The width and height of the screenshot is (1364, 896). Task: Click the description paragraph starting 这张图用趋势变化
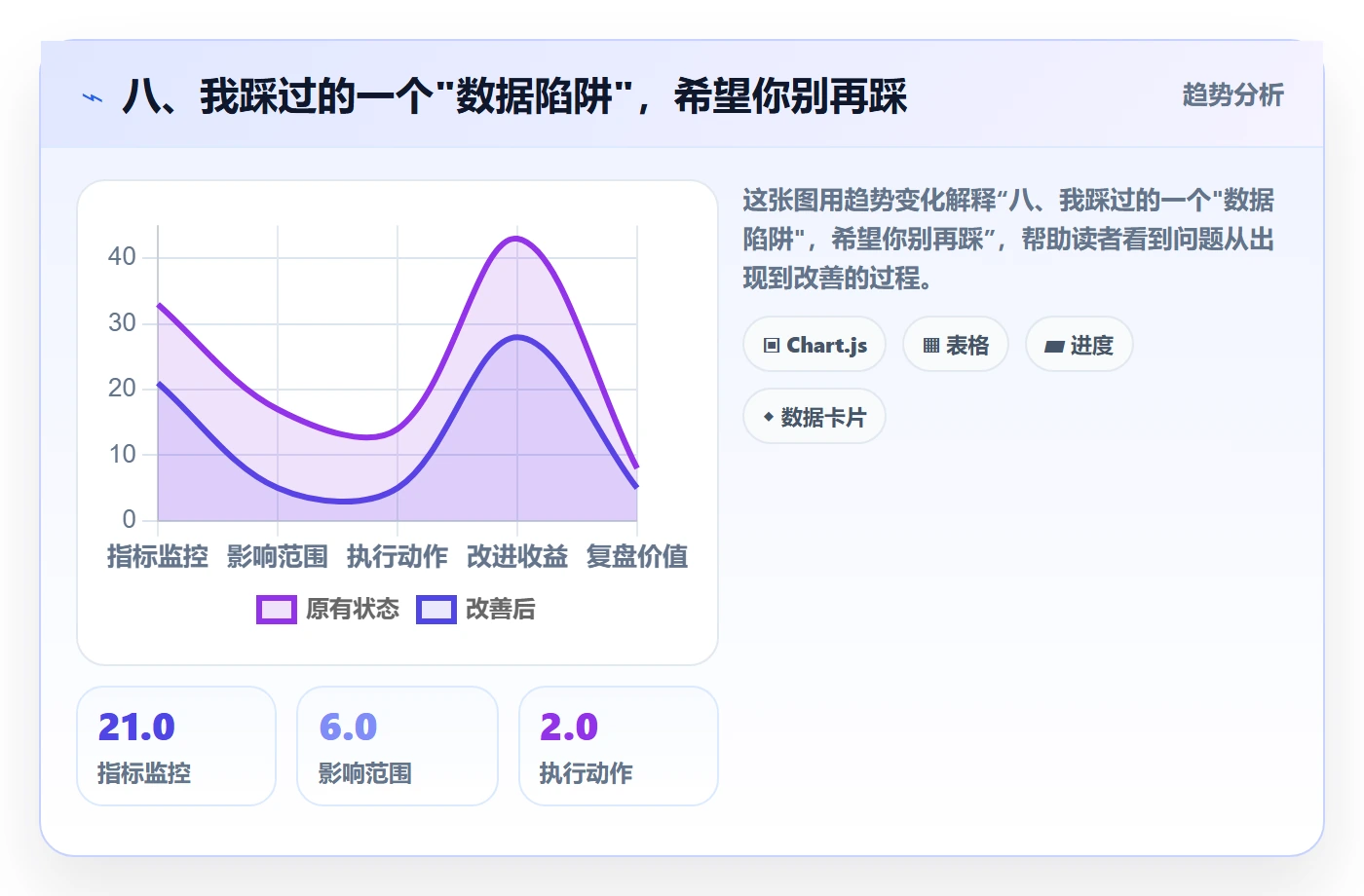(x=1009, y=240)
